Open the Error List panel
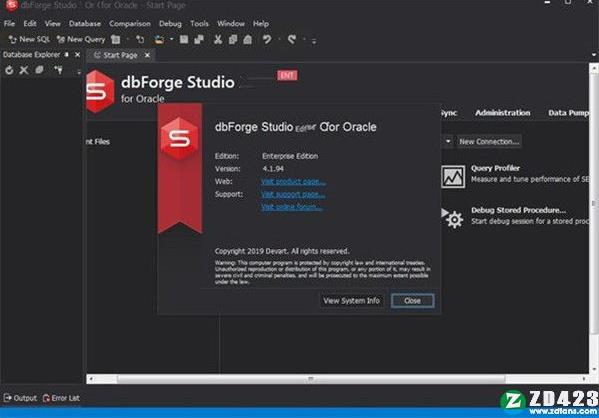Image resolution: width=599 pixels, height=418 pixels. point(61,398)
